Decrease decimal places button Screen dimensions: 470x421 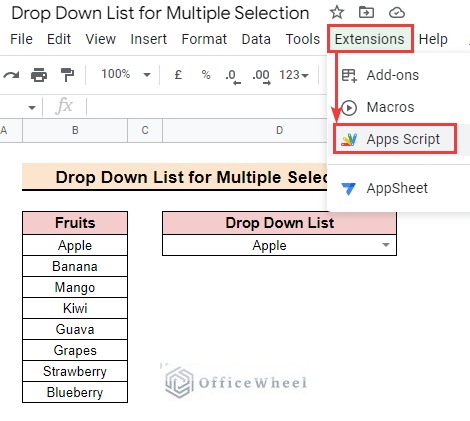pyautogui.click(x=232, y=76)
